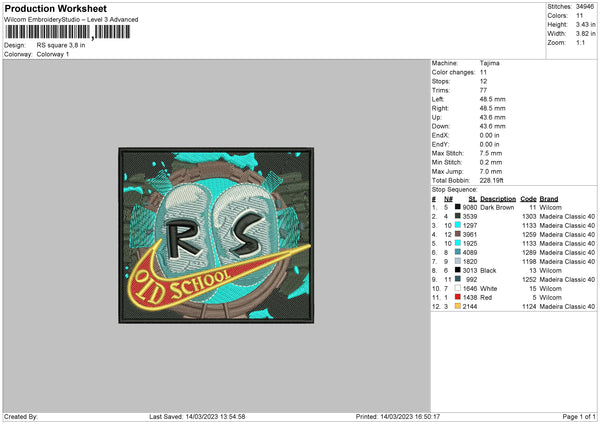Click 'Wilcom EmbroideryStudio – Level 3 Advanced' text

(x=71, y=20)
